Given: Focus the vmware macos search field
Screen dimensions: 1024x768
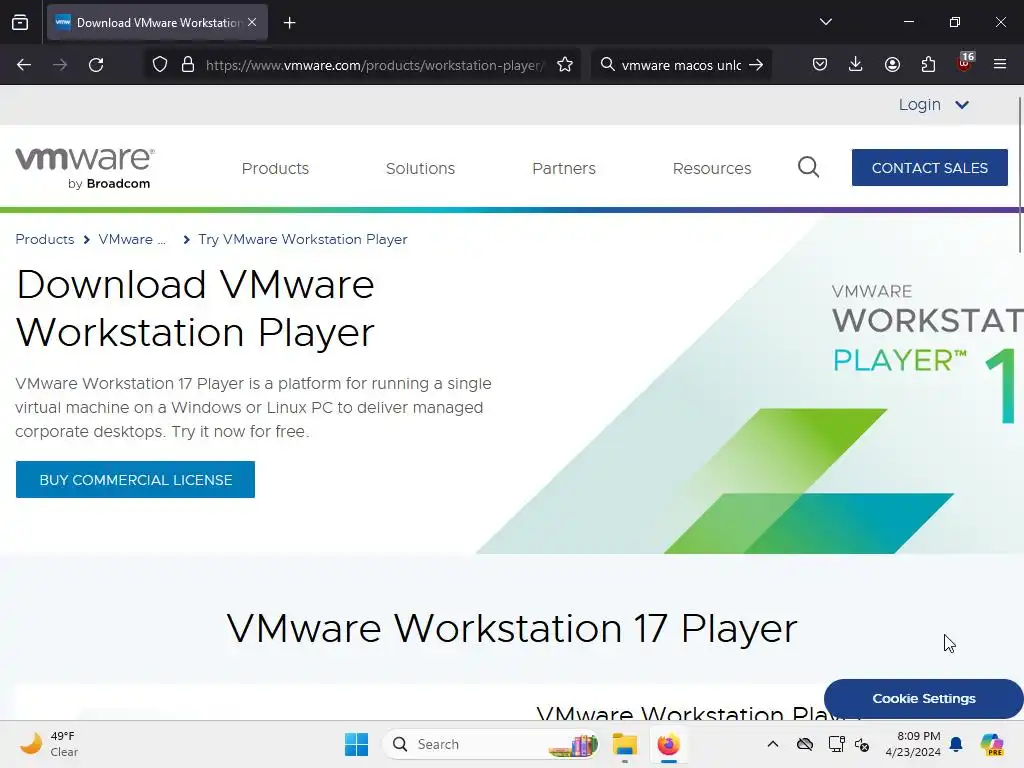Looking at the screenshot, I should click(x=680, y=65).
